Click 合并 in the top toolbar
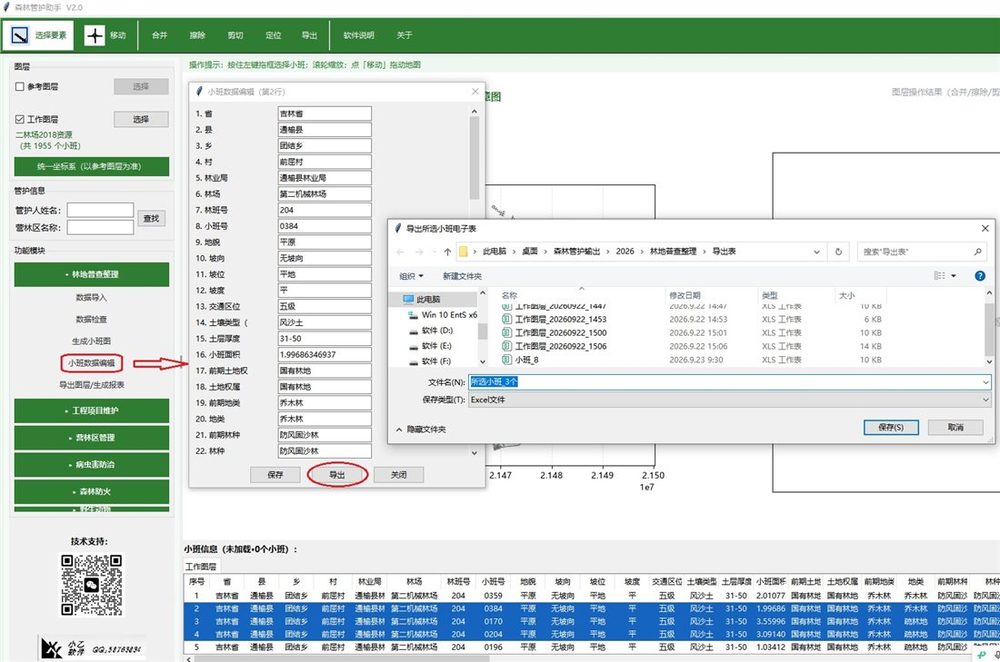This screenshot has width=1000, height=662. click(159, 36)
